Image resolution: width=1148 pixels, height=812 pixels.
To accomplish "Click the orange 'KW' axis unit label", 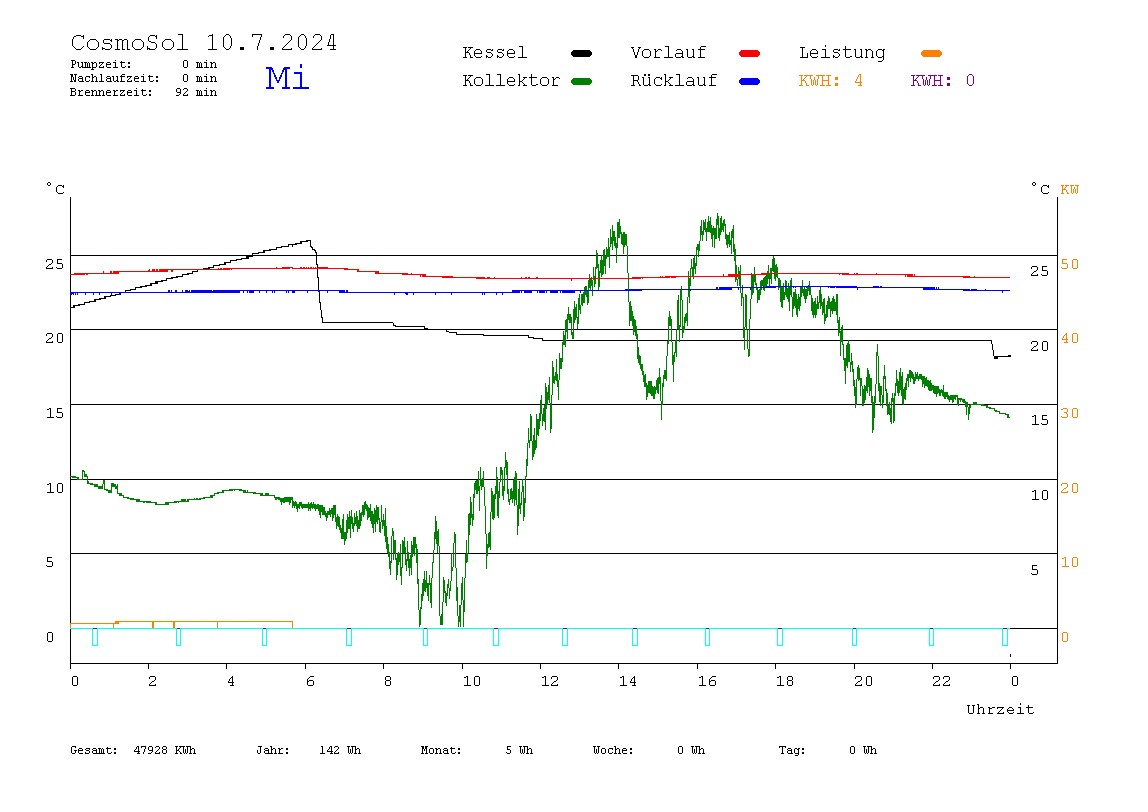I will (1070, 190).
